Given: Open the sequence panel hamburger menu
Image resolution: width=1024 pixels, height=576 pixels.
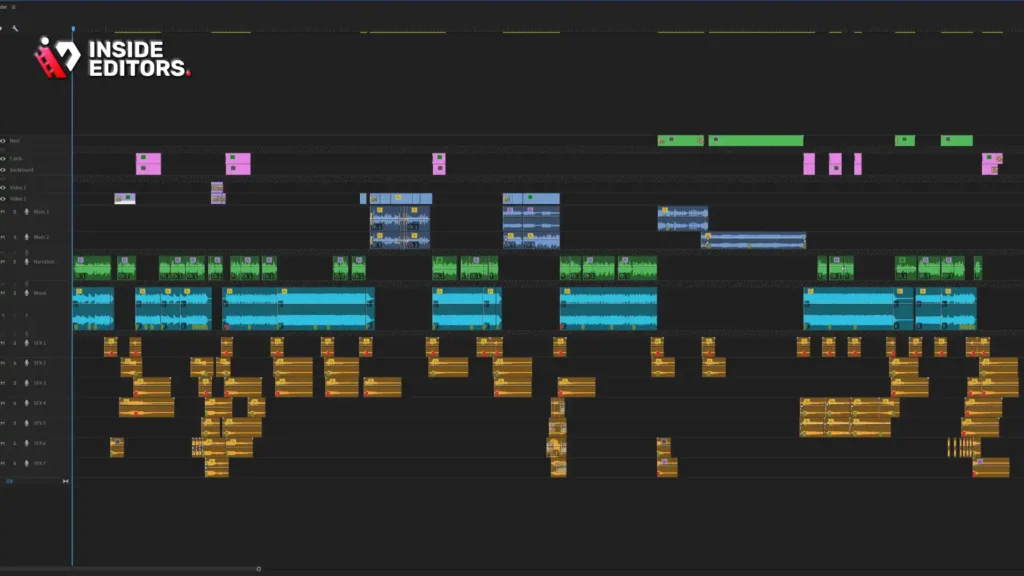Looking at the screenshot, I should coord(13,7).
